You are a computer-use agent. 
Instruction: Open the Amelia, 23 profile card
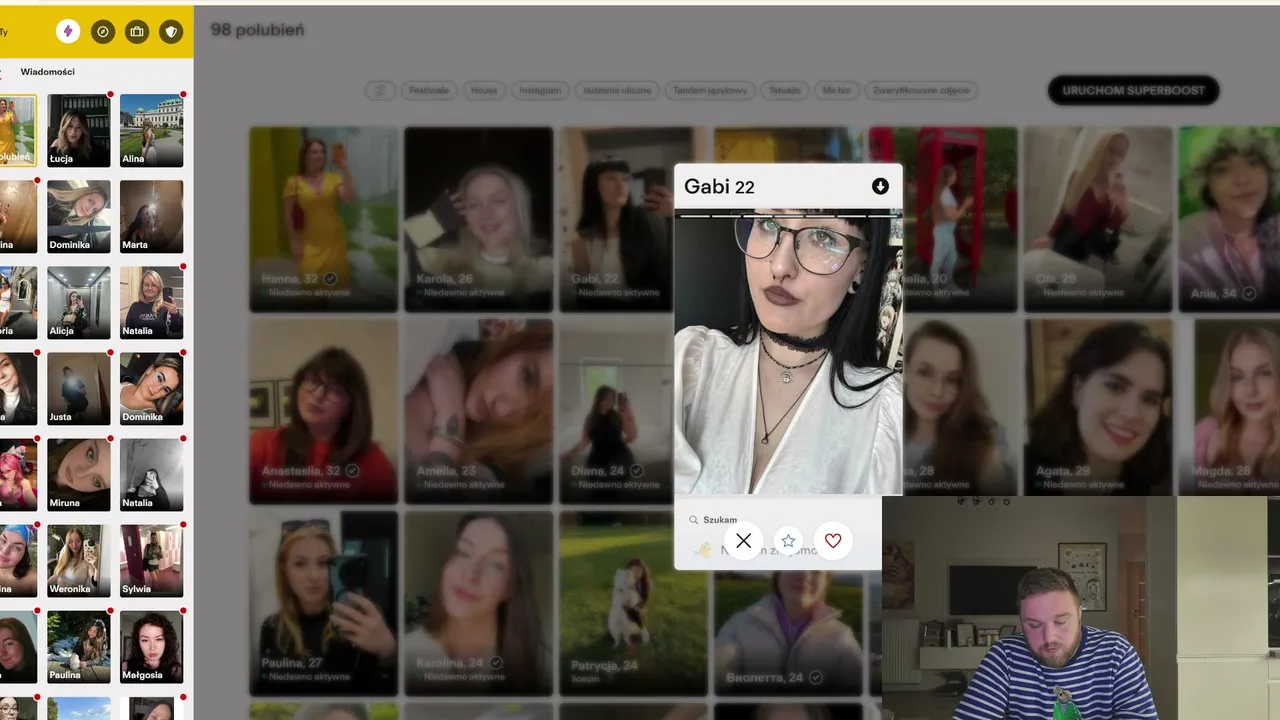pos(479,411)
